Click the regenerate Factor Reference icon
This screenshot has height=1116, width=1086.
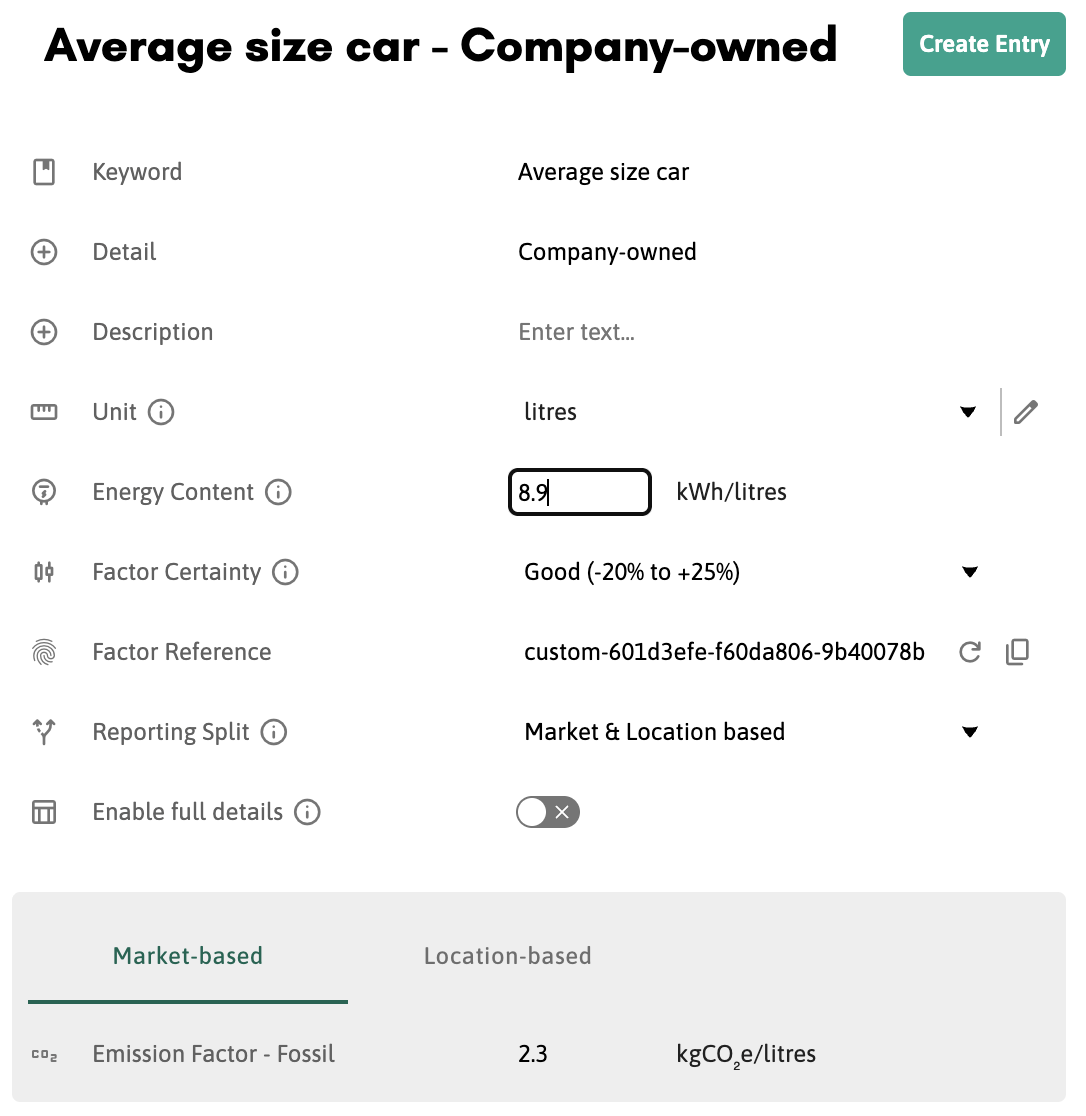(969, 653)
